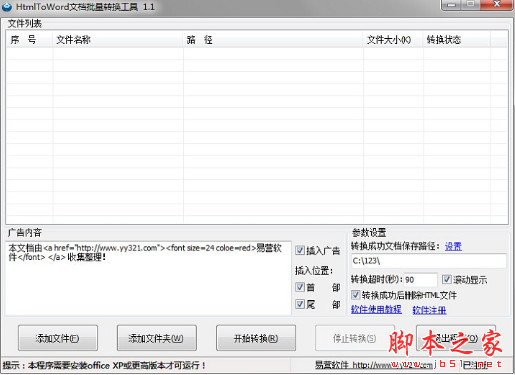Click the 转换超时 seconds field showing 90
Screen dimensions: 515x375
click(420, 280)
